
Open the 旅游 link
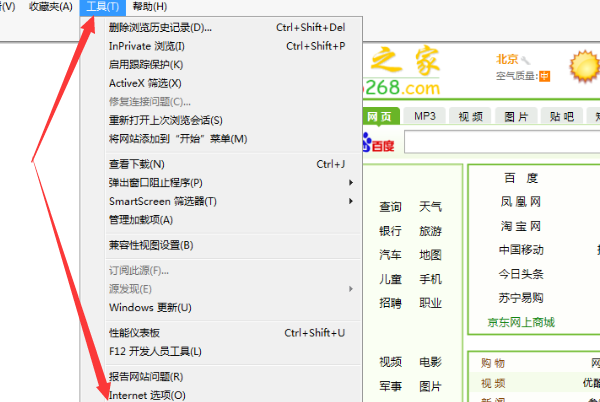pyautogui.click(x=430, y=231)
